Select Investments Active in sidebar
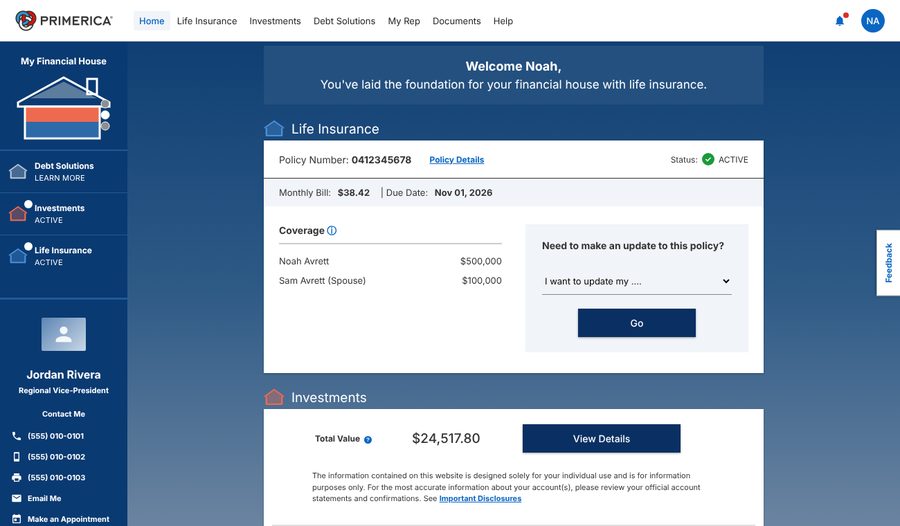Screen dimensions: 900x526 click(64, 214)
